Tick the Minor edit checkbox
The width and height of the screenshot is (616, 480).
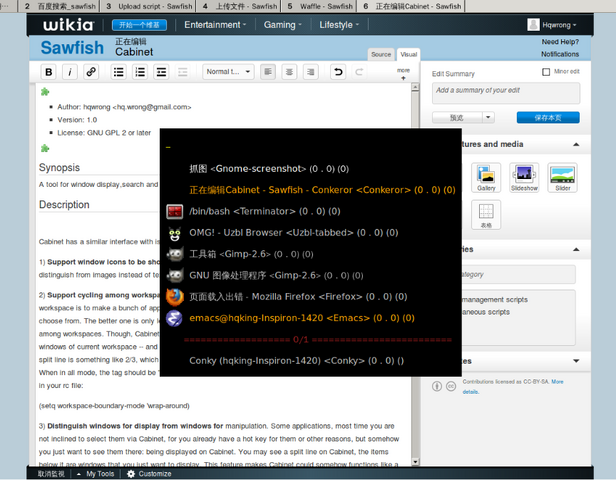(546, 71)
